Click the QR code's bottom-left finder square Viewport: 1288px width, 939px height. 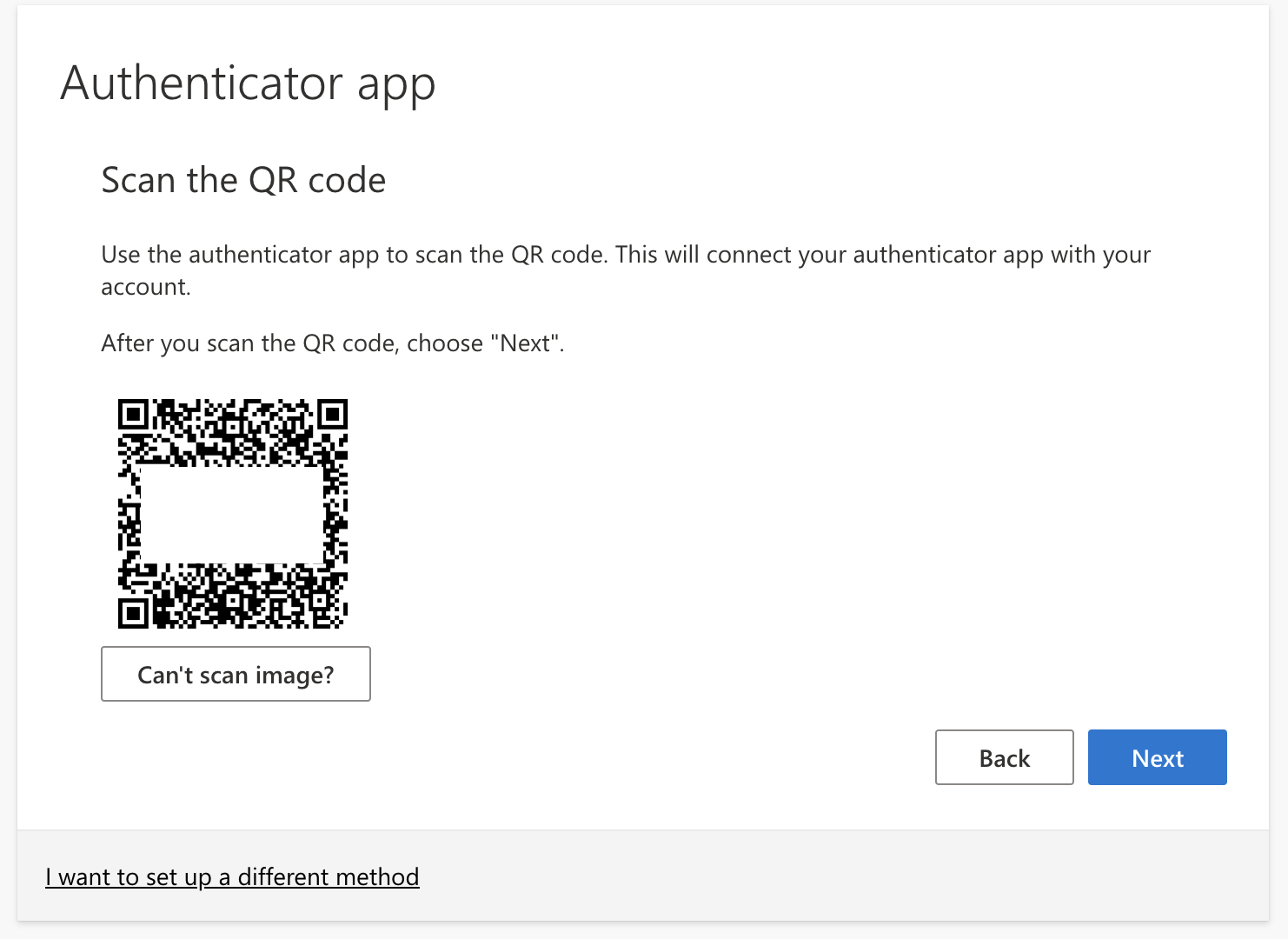[133, 613]
